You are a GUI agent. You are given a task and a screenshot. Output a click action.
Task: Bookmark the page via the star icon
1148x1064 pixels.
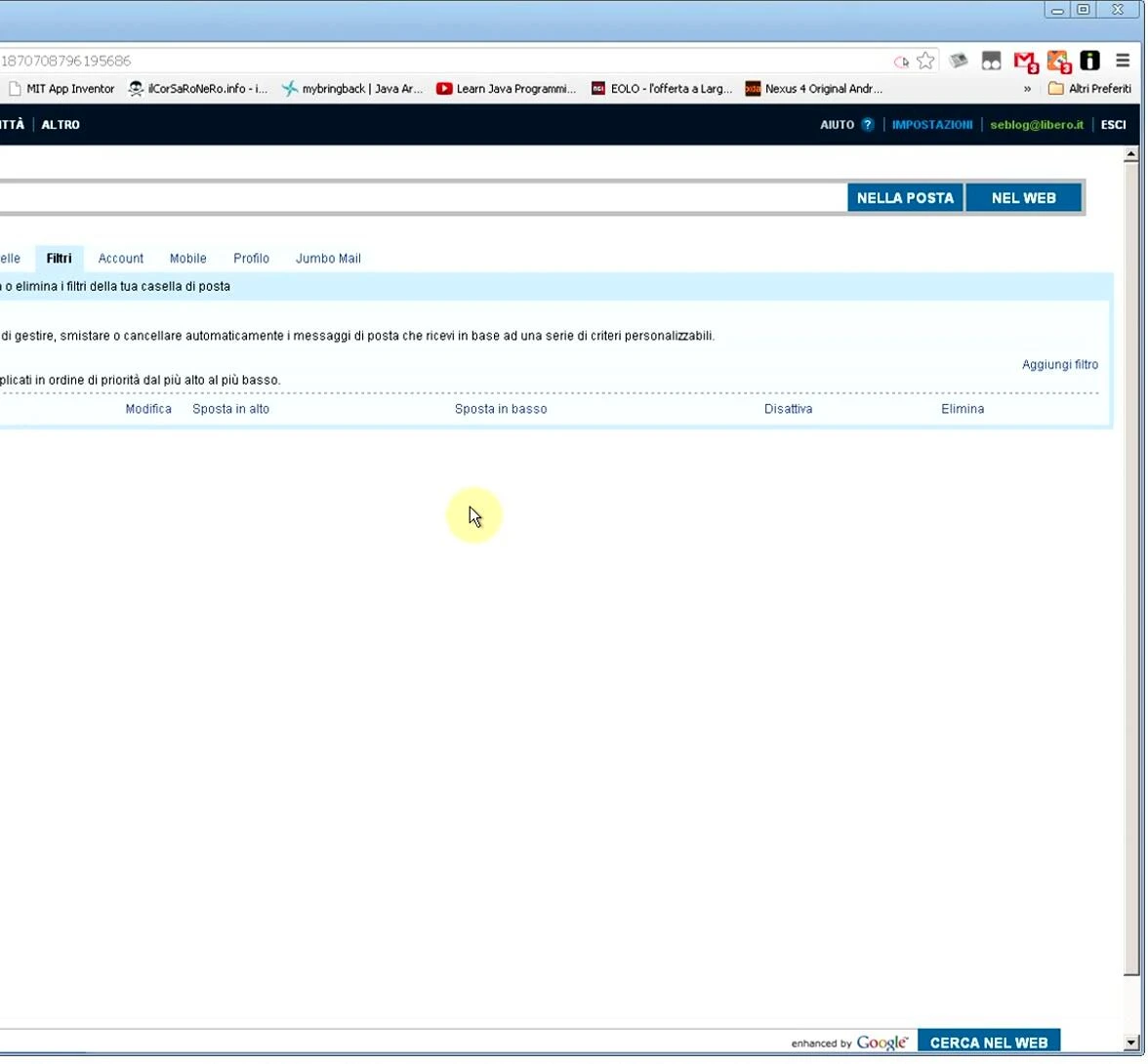925,60
